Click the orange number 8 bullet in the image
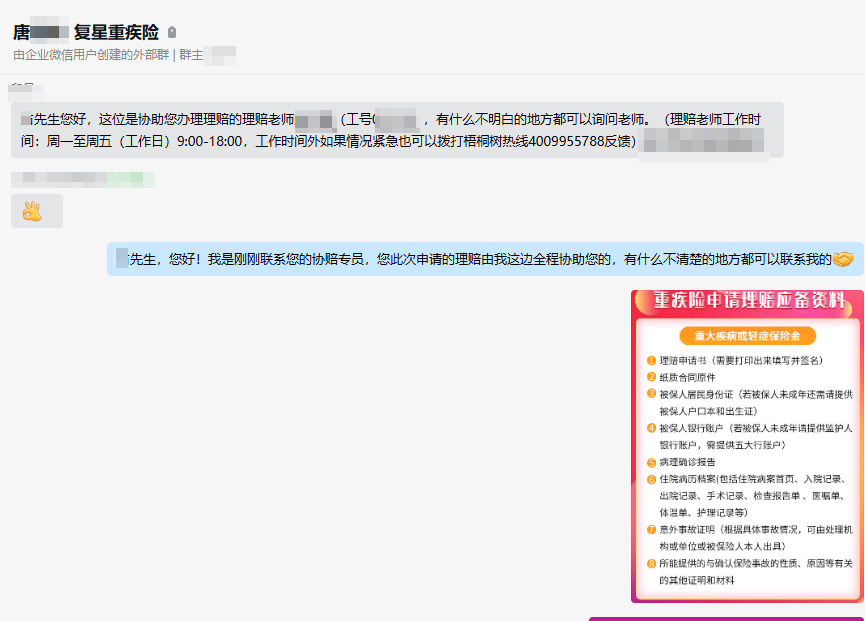 pyautogui.click(x=651, y=564)
